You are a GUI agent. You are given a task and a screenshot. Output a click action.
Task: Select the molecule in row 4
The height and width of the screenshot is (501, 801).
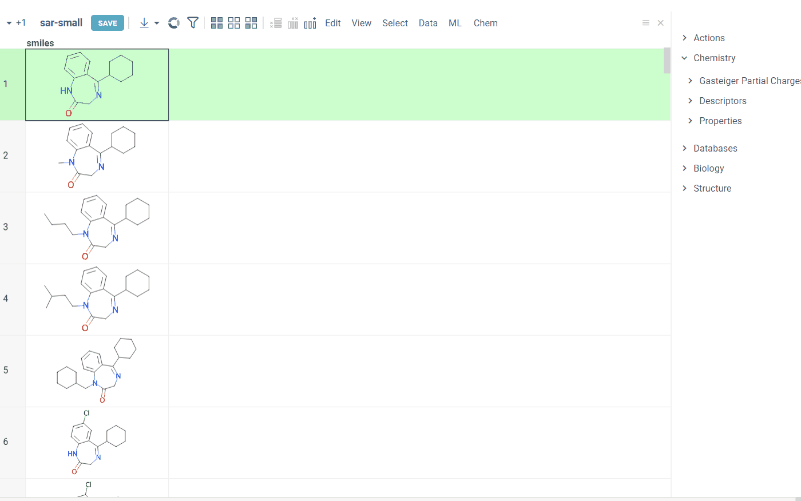pos(97,299)
